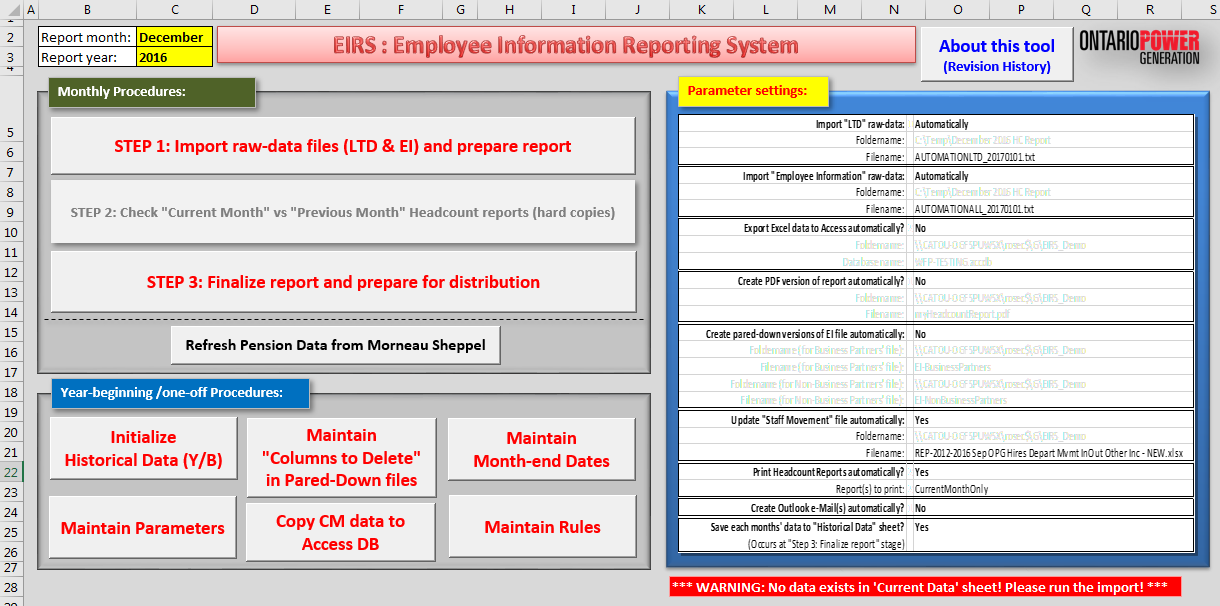Select row 28 header
This screenshot has width=1220, height=606.
[x=10, y=588]
